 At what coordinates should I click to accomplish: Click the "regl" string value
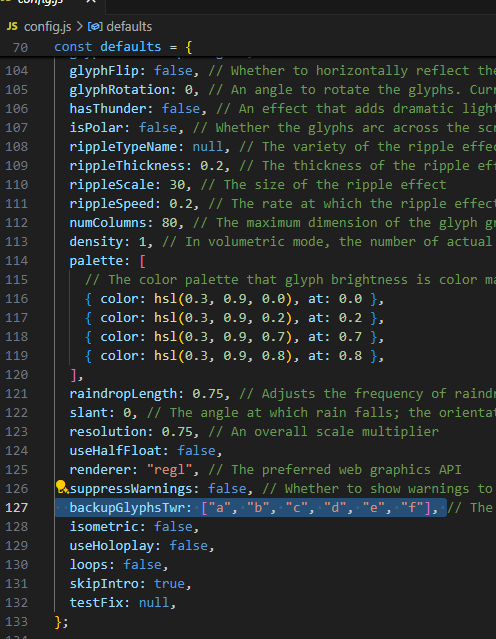[x=169, y=470]
